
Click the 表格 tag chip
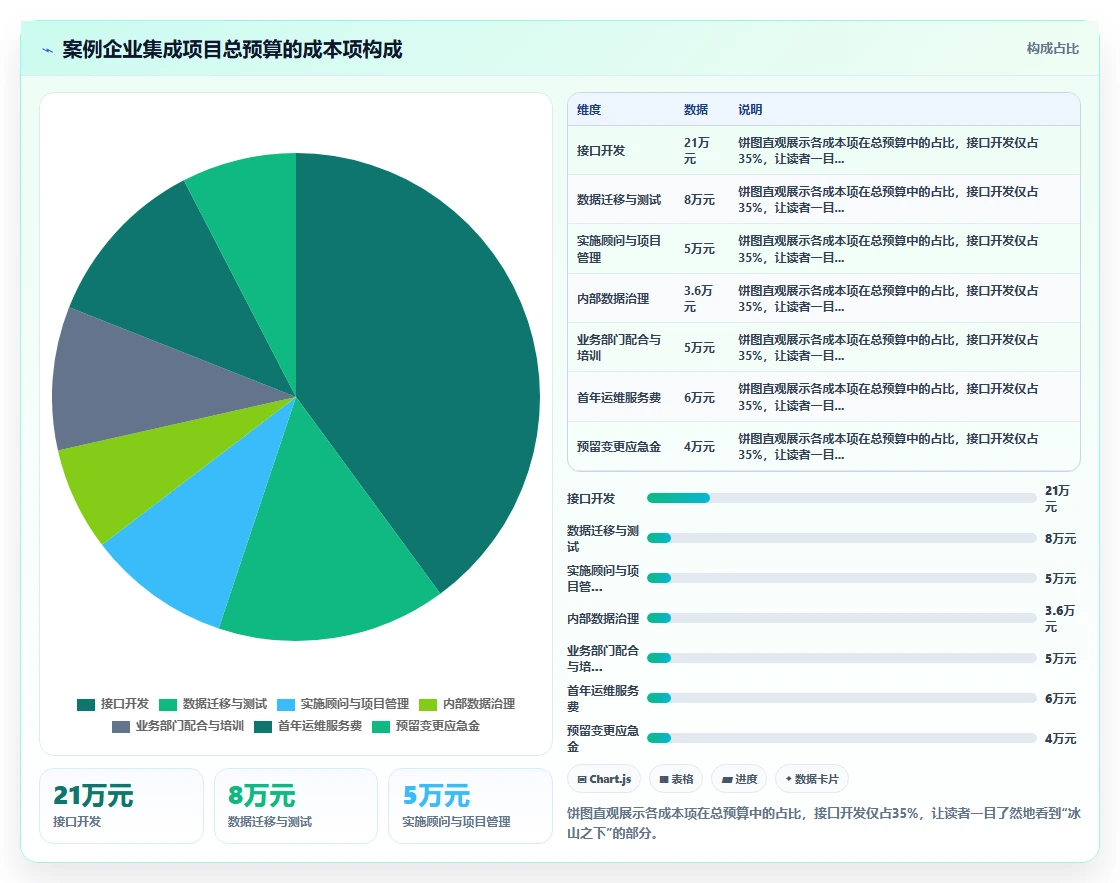click(x=676, y=779)
